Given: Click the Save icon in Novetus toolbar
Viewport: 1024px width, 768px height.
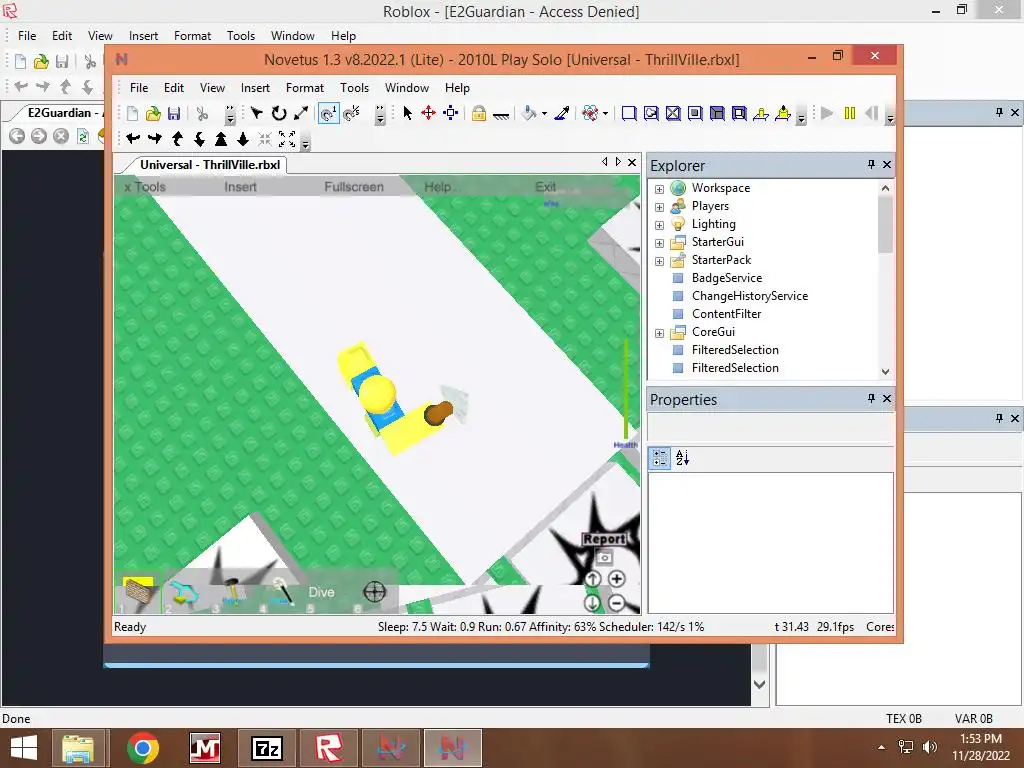Looking at the screenshot, I should pyautogui.click(x=174, y=114).
